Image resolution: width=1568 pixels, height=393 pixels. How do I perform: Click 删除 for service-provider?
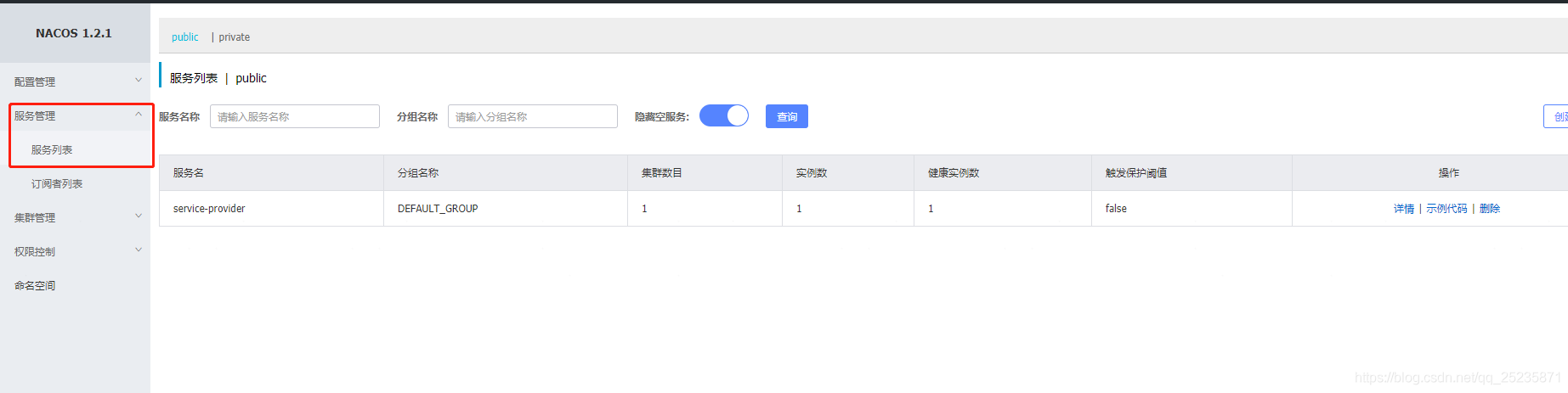(x=1490, y=208)
